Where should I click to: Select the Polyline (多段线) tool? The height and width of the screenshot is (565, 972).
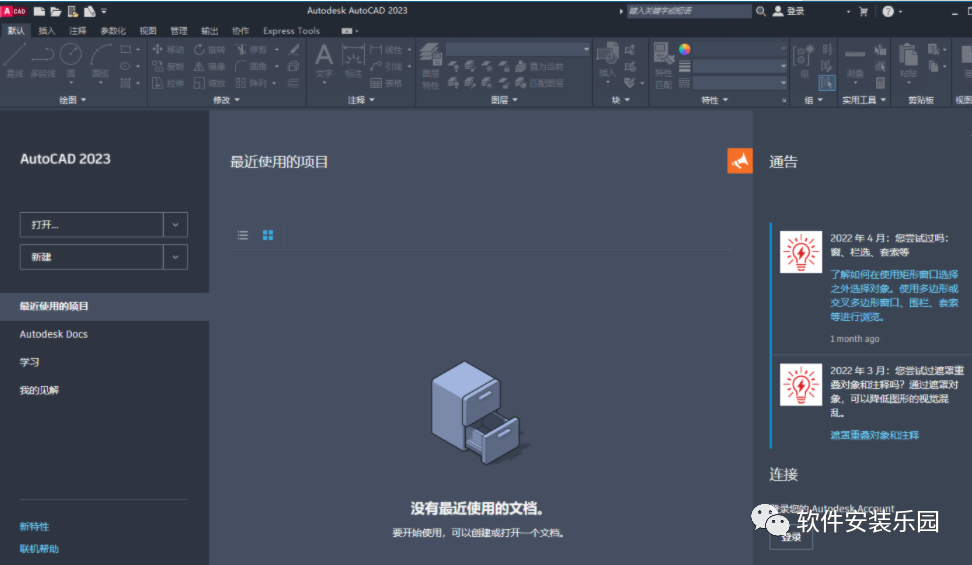click(42, 61)
